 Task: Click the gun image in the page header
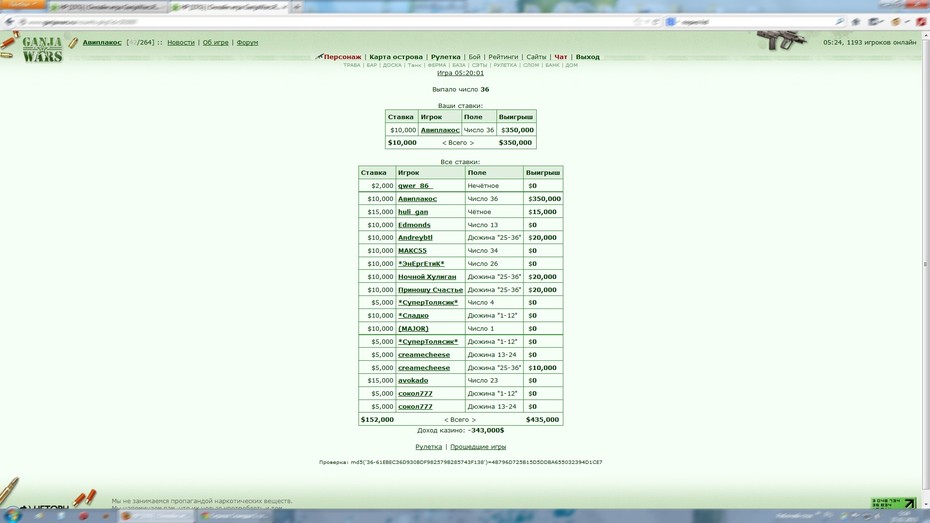(781, 40)
